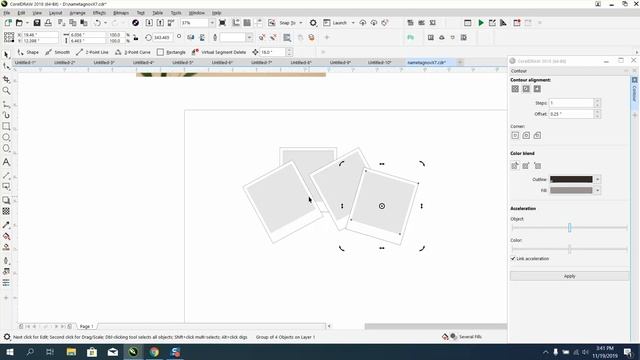Select the Polygon tool in left toolbox
Screen dimensions: 640x360
[x=6, y=149]
